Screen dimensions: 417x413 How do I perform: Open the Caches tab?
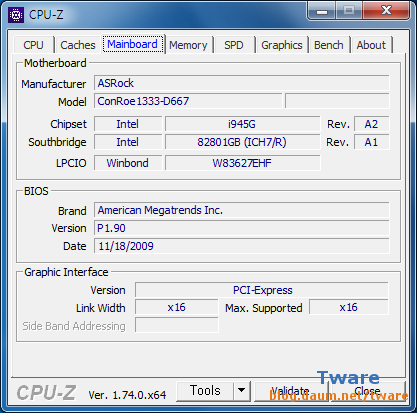coord(78,45)
